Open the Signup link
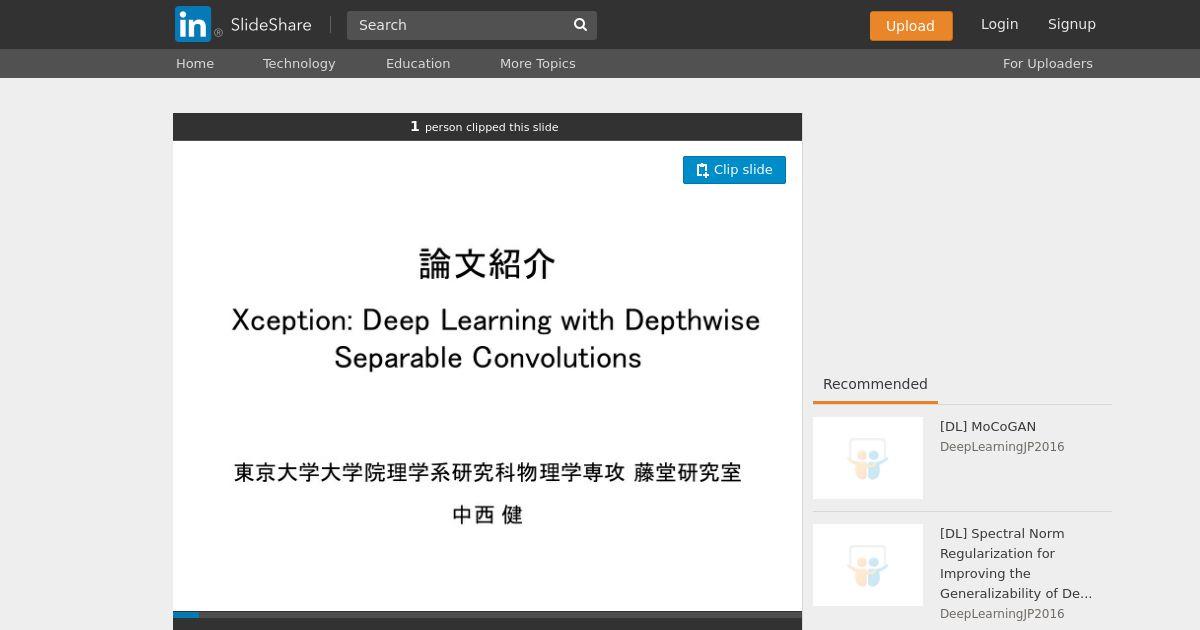The height and width of the screenshot is (630, 1200). [x=1072, y=24]
